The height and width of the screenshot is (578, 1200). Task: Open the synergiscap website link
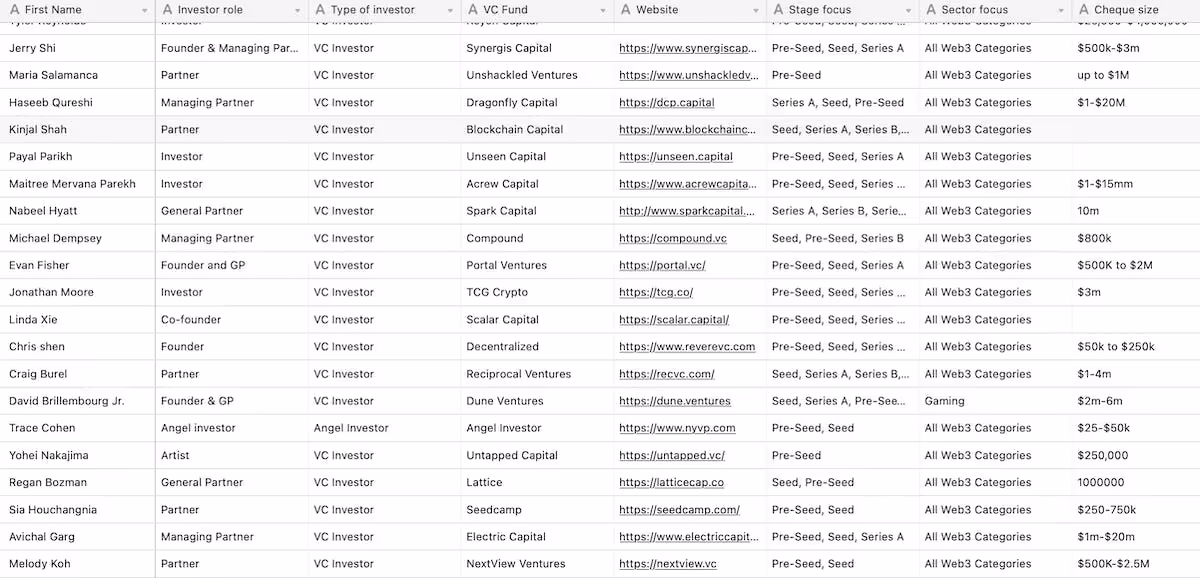coord(687,48)
